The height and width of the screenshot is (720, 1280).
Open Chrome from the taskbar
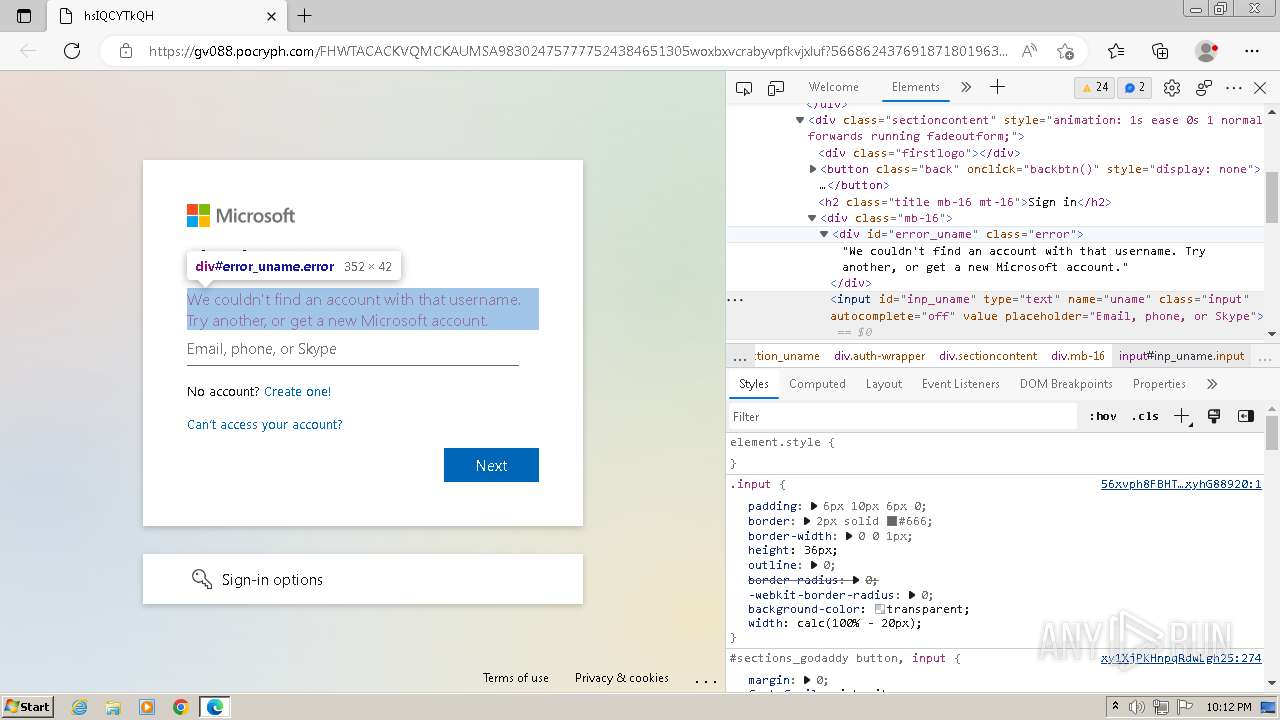(180, 707)
